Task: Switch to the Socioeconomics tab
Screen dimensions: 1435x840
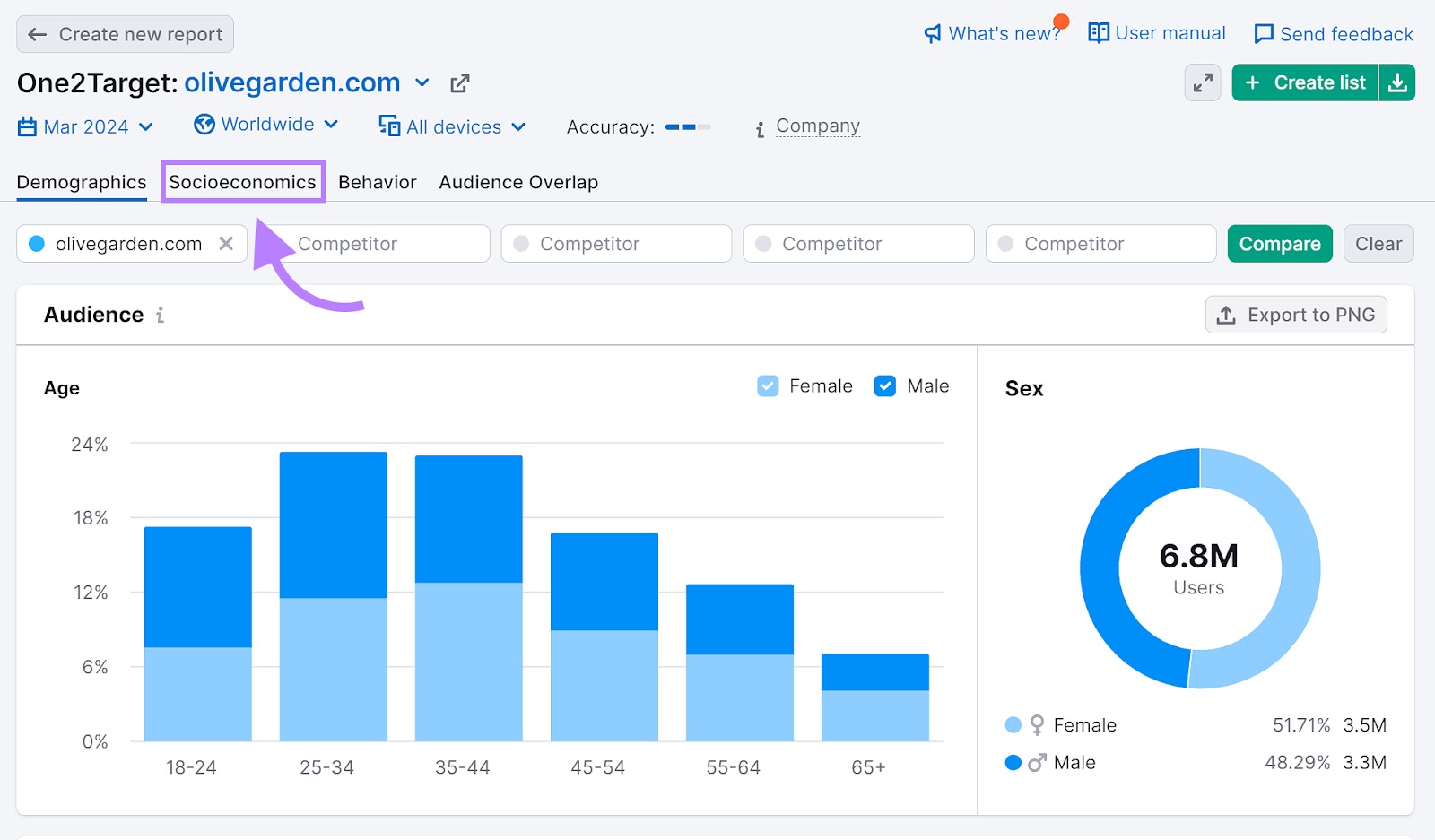Action: (242, 182)
